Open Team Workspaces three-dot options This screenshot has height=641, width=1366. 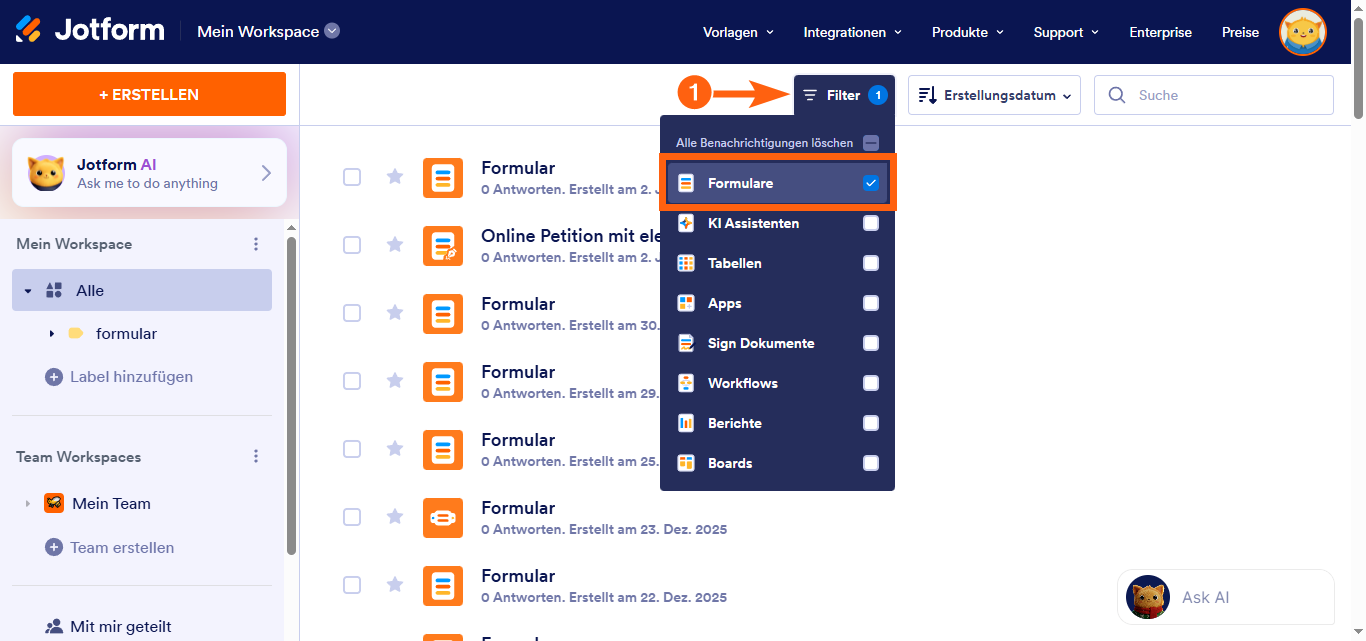(x=256, y=456)
